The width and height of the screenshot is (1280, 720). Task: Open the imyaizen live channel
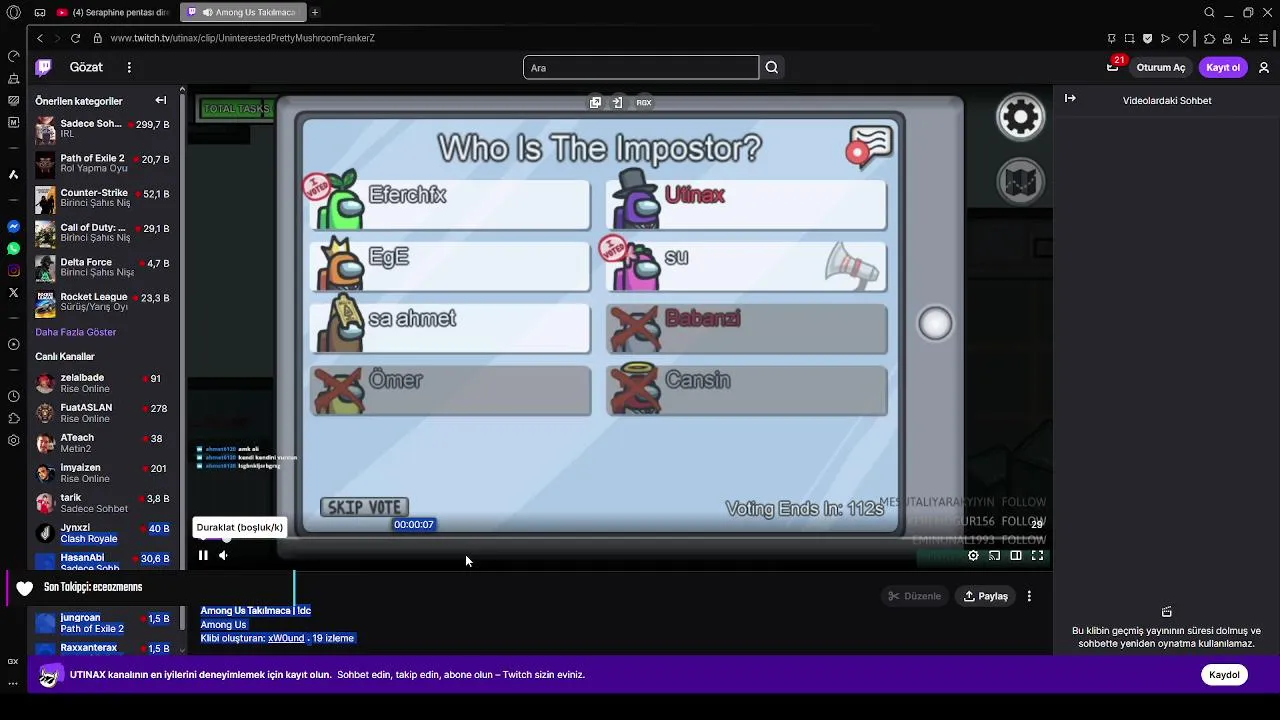(x=103, y=473)
